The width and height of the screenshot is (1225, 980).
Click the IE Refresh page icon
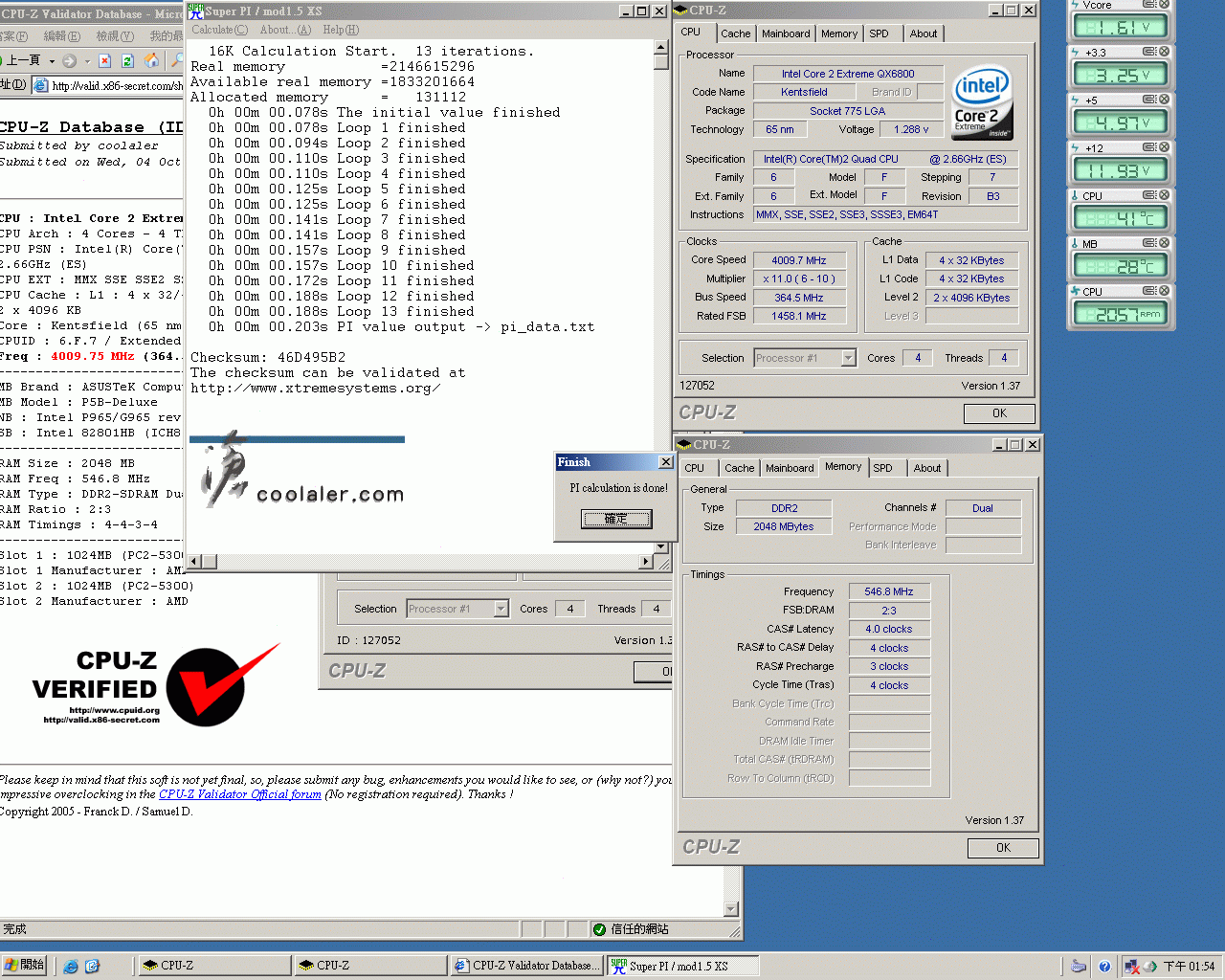click(128, 60)
